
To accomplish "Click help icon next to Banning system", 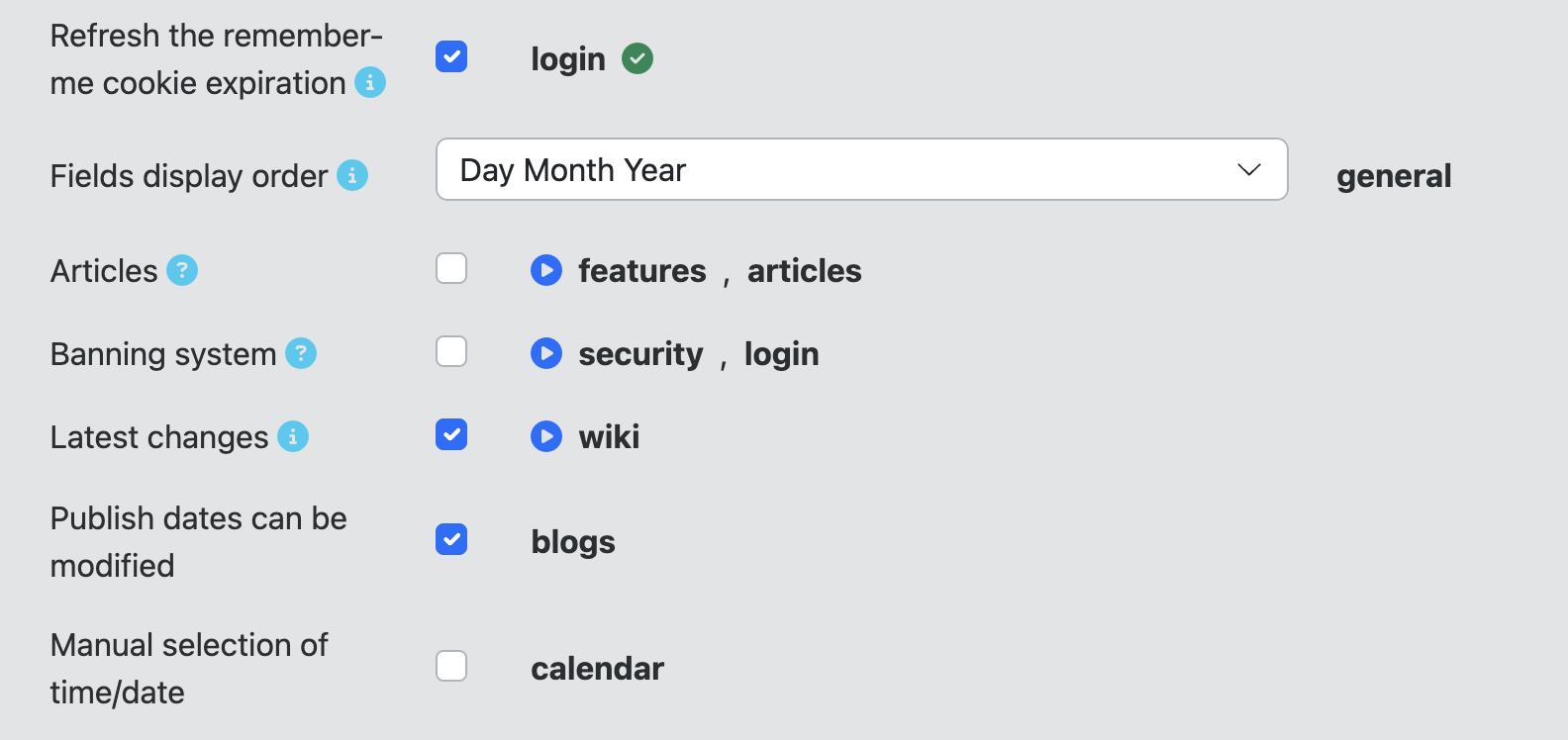I will [301, 353].
